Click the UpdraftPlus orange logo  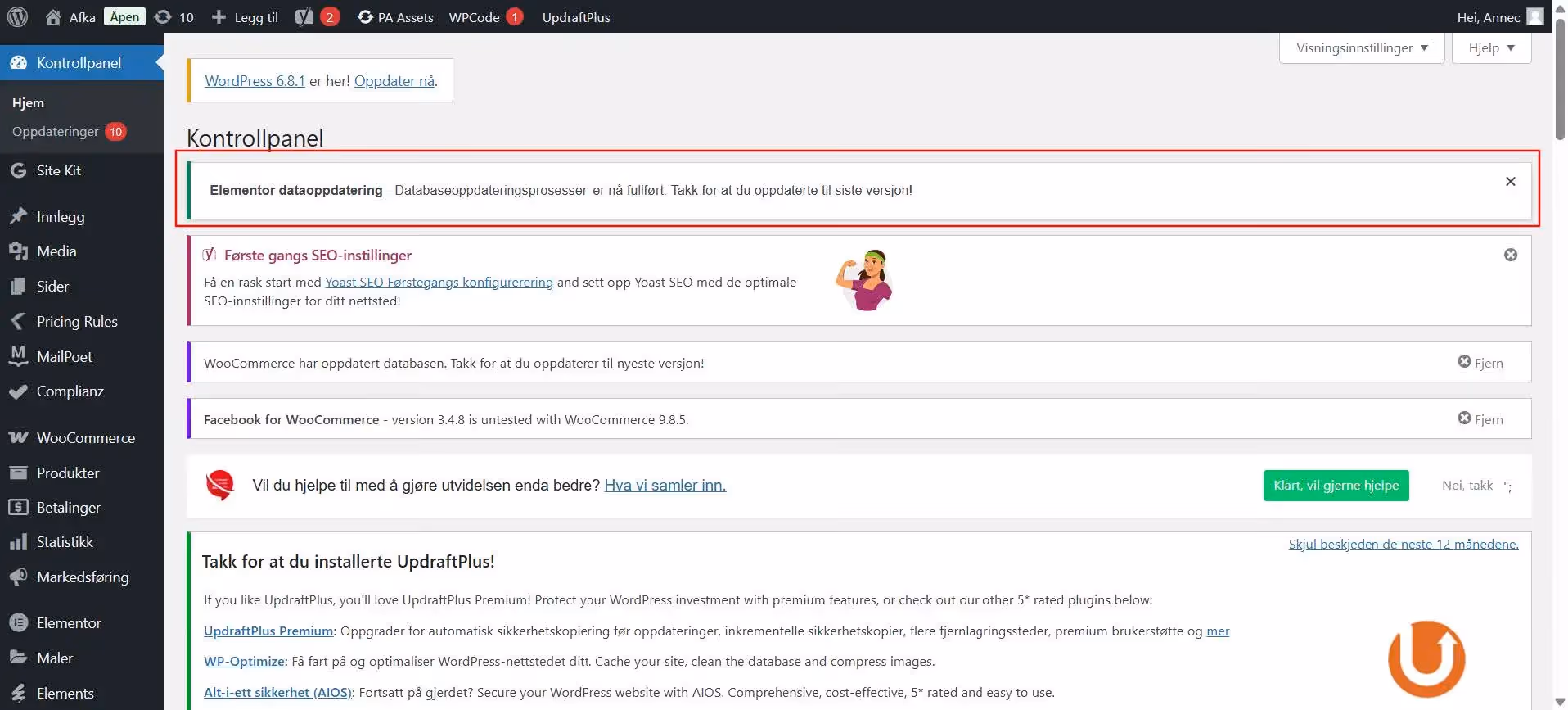pos(1426,658)
